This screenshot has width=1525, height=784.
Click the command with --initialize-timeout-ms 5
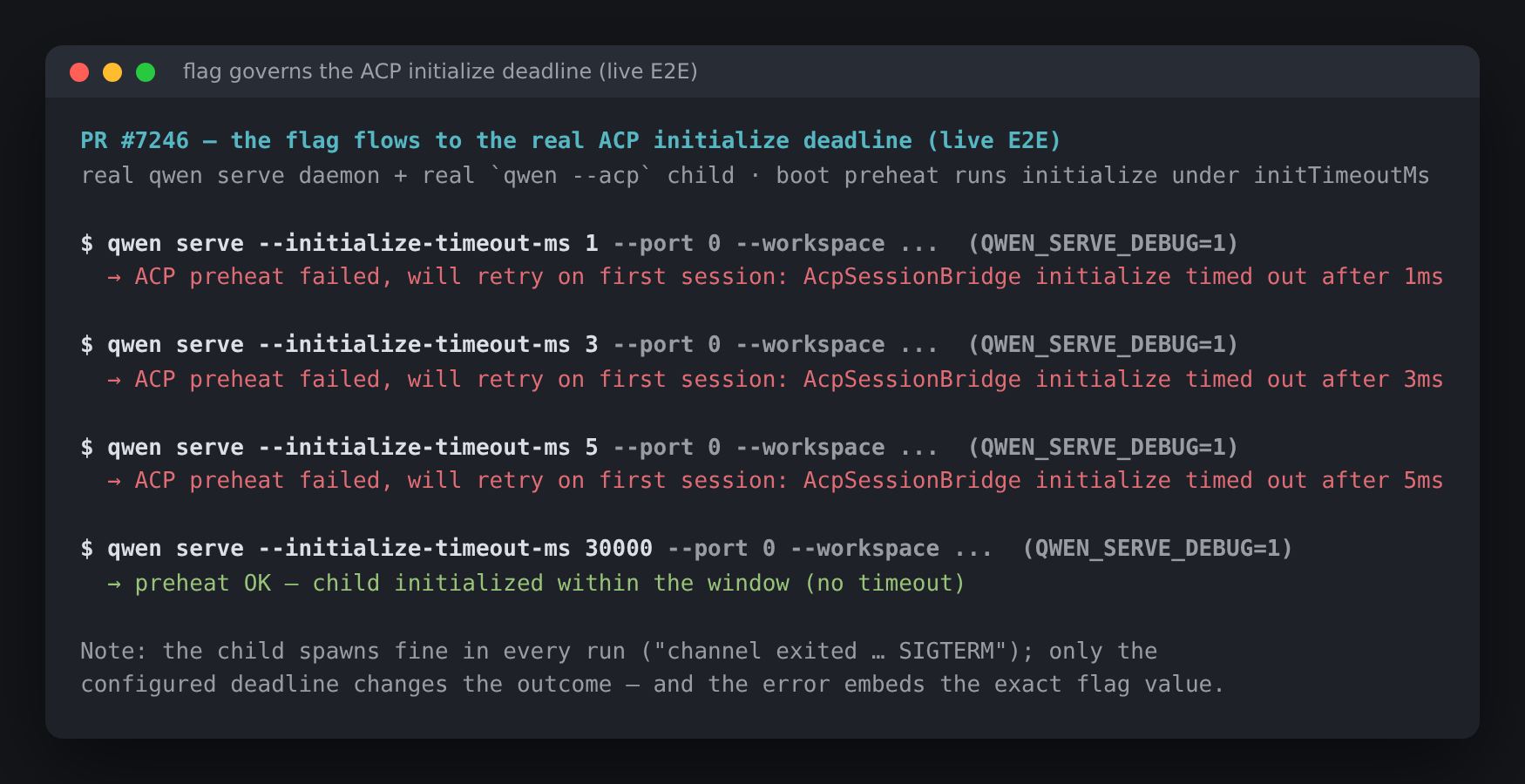[x=659, y=447]
